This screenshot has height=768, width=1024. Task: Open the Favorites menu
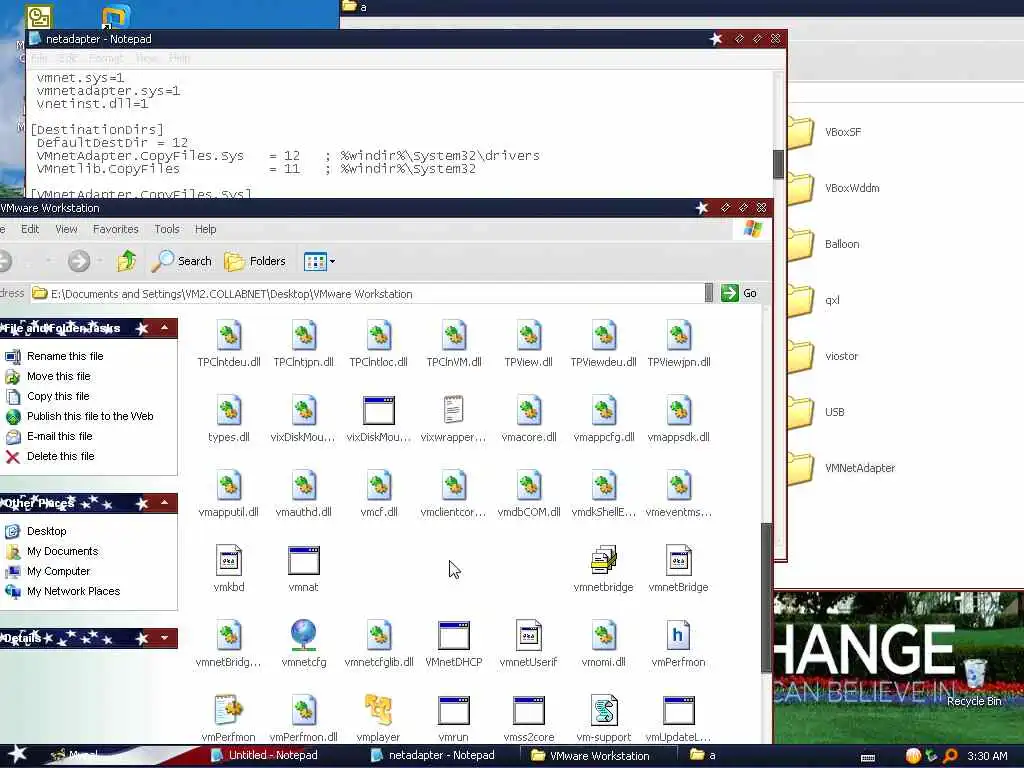click(x=116, y=229)
